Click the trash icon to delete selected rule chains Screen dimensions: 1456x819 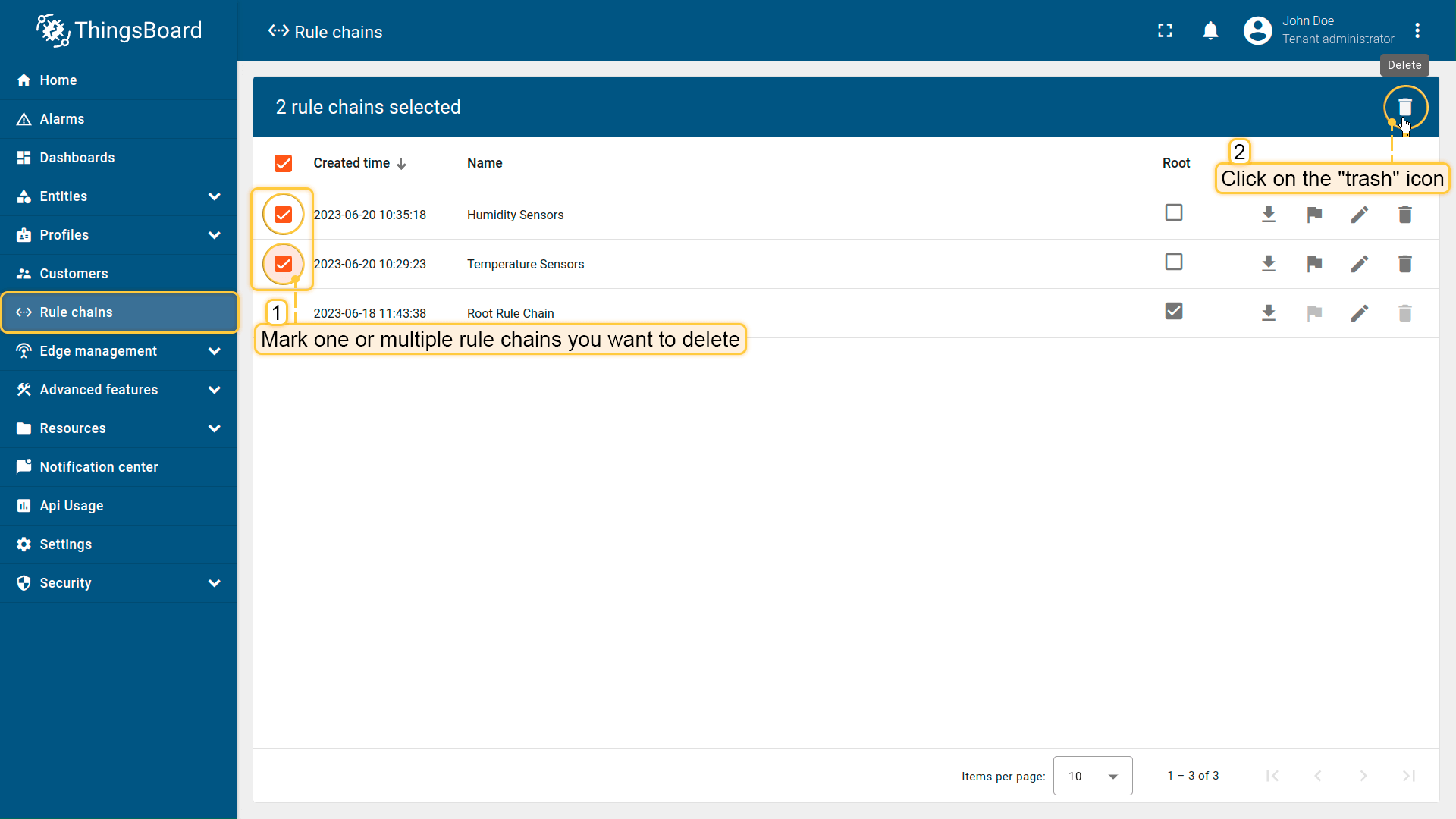click(x=1404, y=107)
